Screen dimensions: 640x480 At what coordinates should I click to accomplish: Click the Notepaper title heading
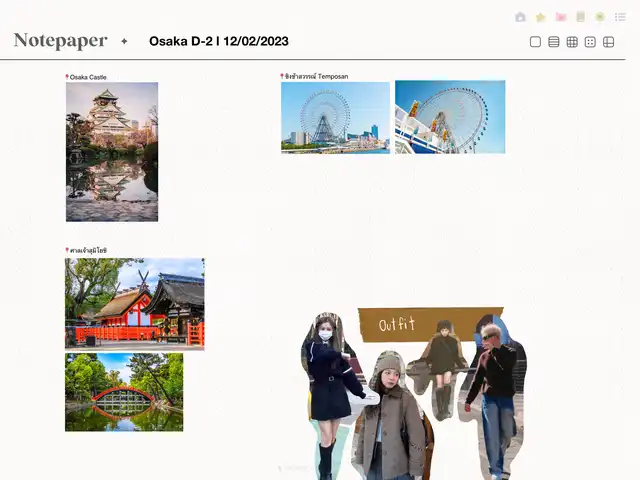[60, 41]
